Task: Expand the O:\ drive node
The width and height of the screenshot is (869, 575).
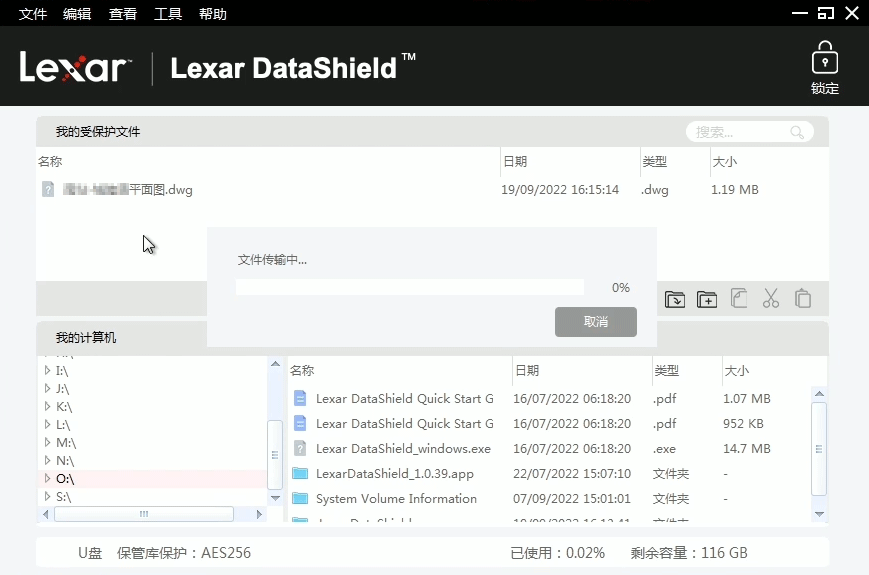Action: (47, 478)
